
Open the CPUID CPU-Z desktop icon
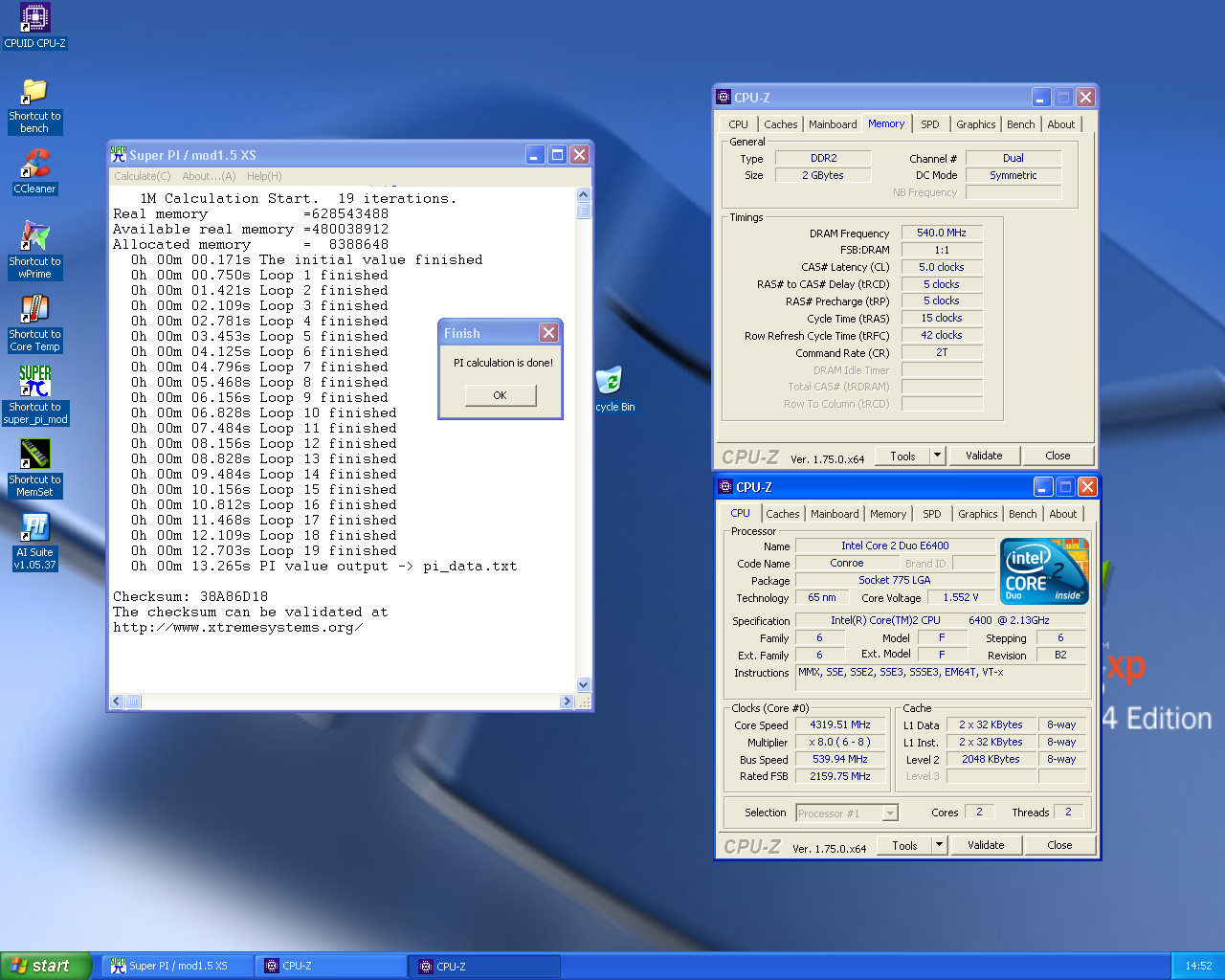coord(35,25)
